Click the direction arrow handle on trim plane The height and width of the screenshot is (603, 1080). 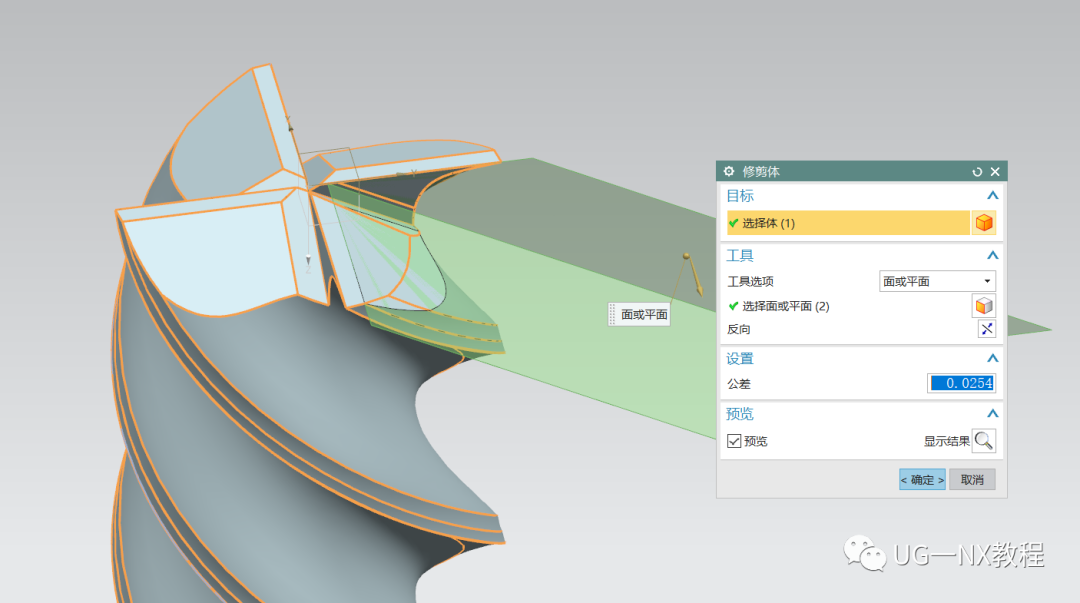pyautogui.click(x=692, y=274)
